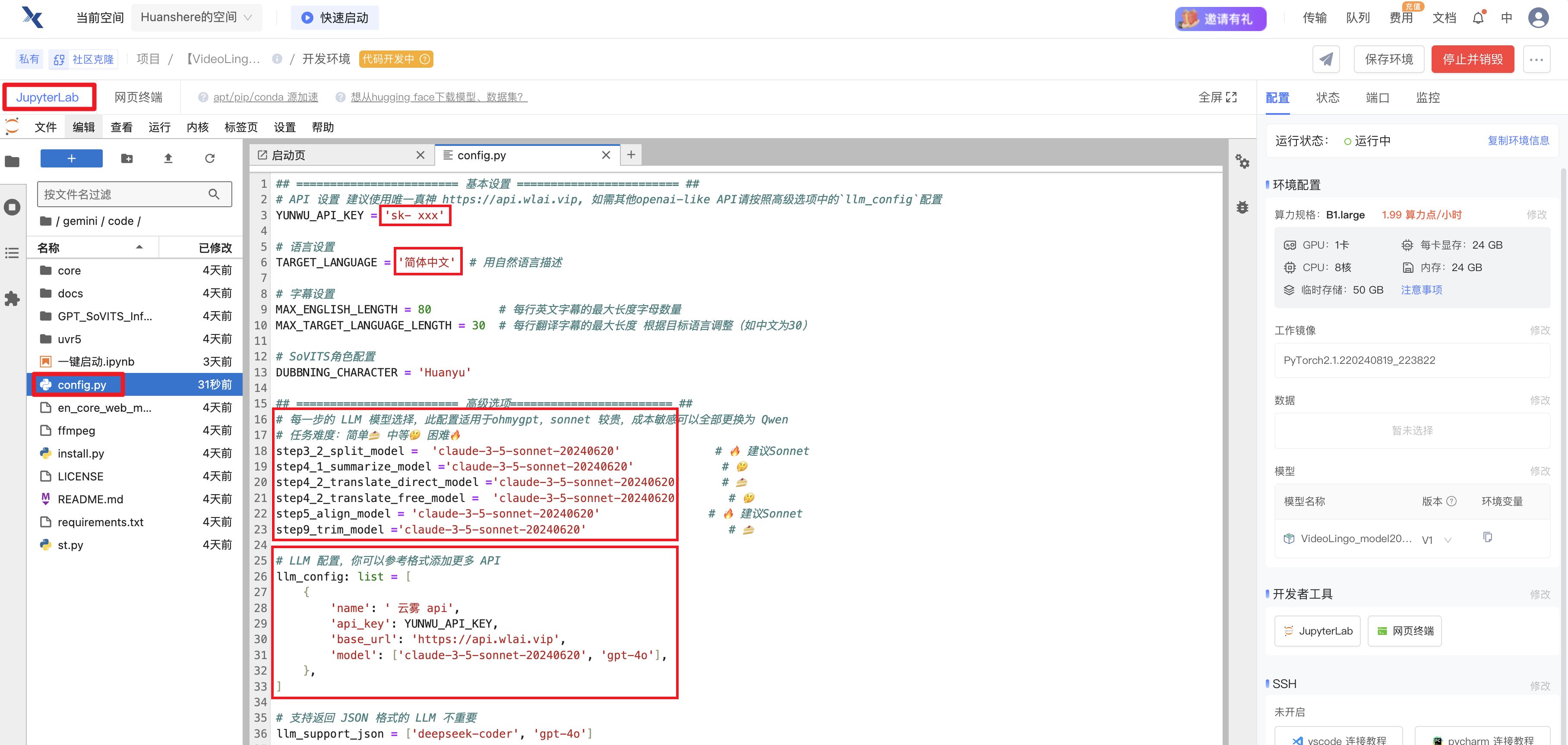Click the 代码开发中 status badge help icon

pyautogui.click(x=426, y=59)
